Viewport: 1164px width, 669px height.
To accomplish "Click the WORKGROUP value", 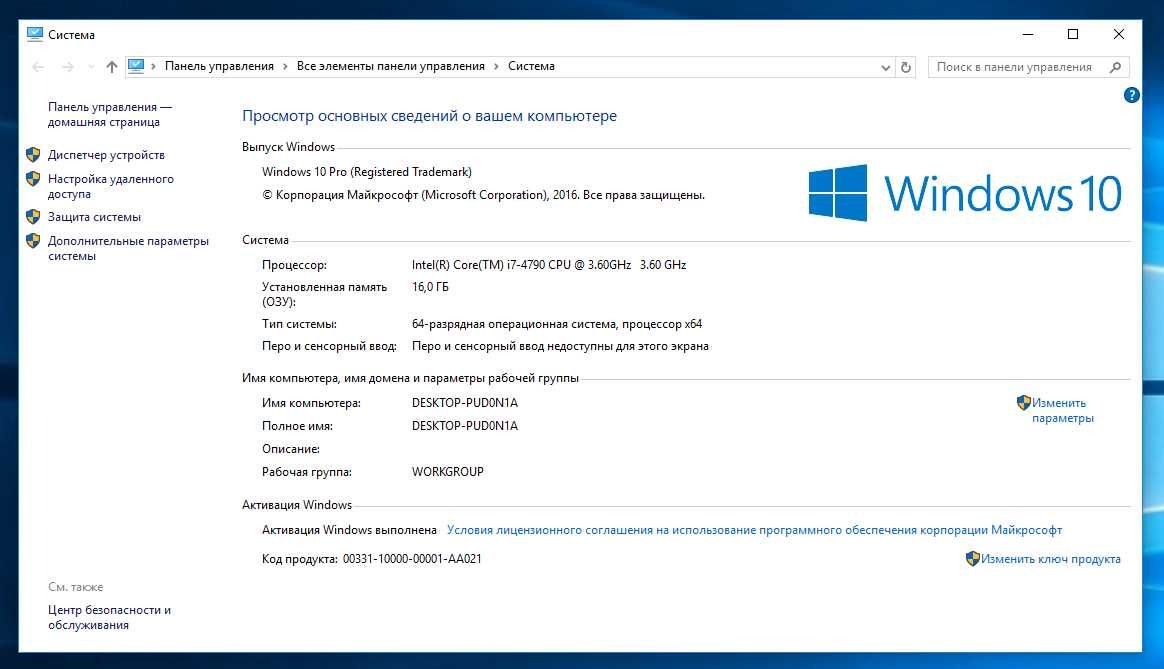I will coord(448,471).
